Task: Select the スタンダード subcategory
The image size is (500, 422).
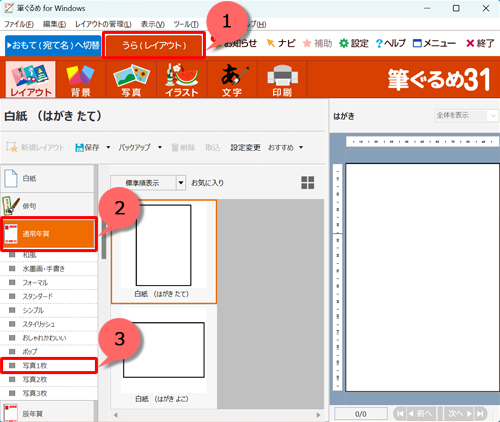Action: click(x=49, y=296)
